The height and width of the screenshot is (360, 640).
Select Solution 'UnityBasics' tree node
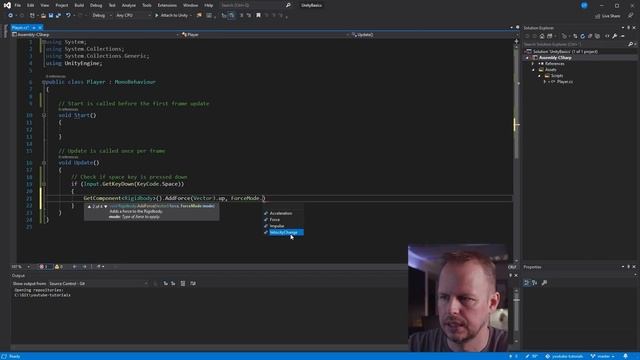(565, 51)
